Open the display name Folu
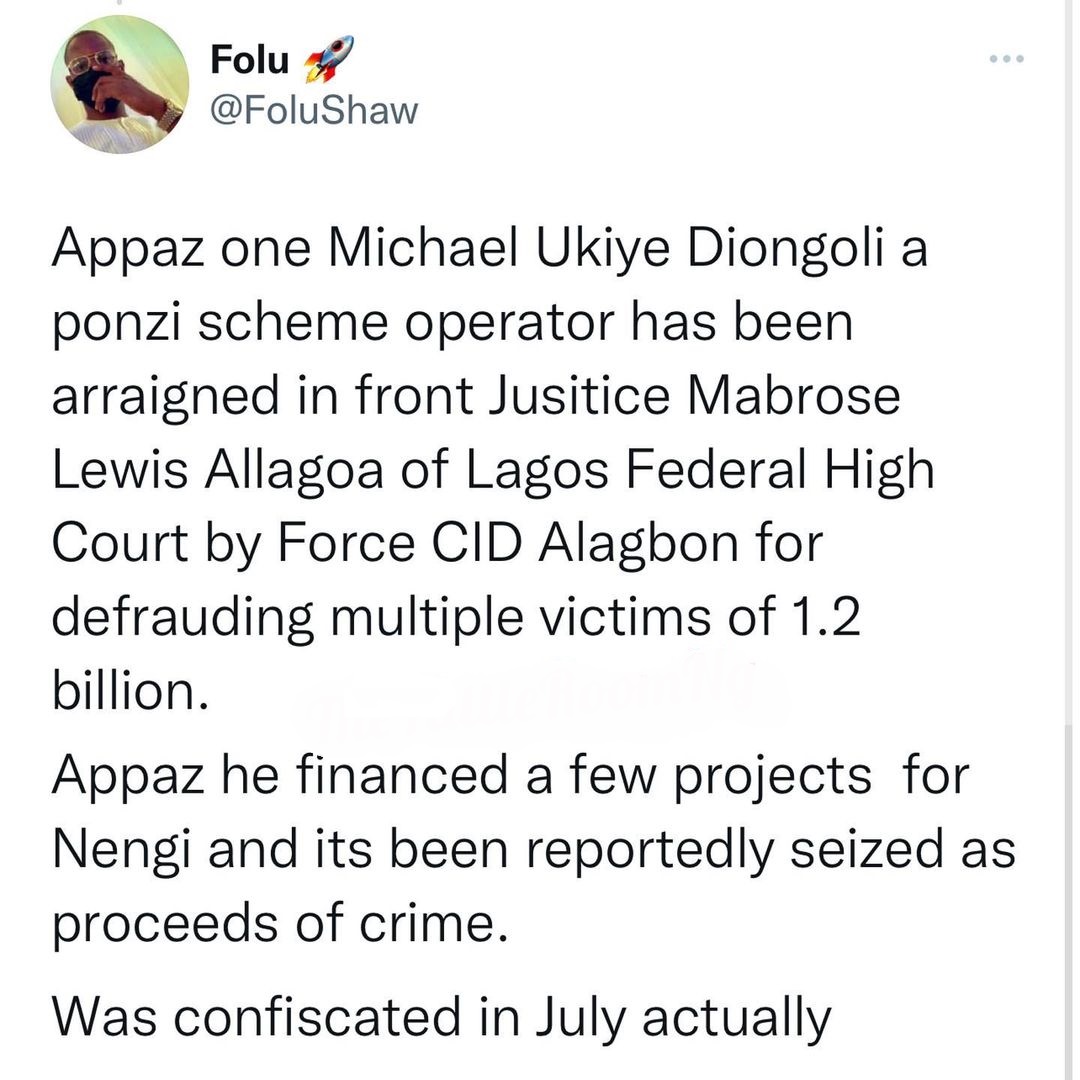 click(249, 61)
